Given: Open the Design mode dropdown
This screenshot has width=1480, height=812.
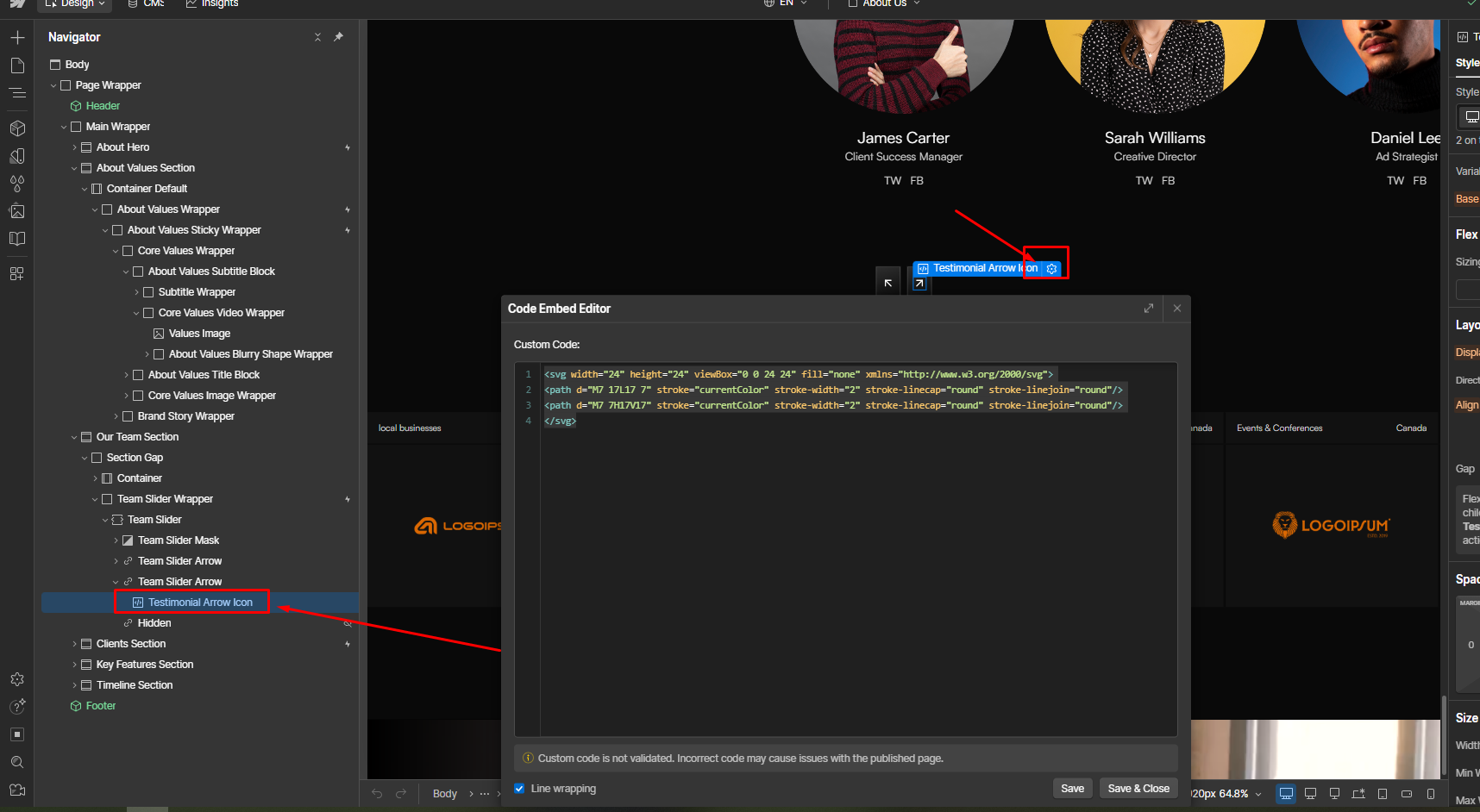Looking at the screenshot, I should pyautogui.click(x=74, y=3).
